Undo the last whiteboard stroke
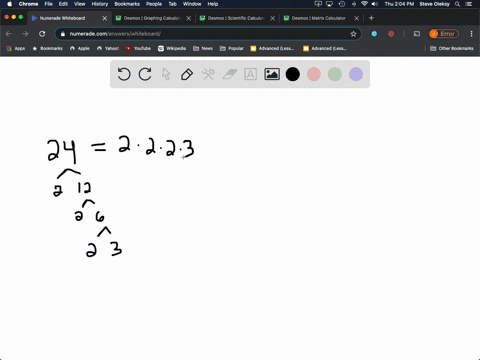 click(x=124, y=74)
